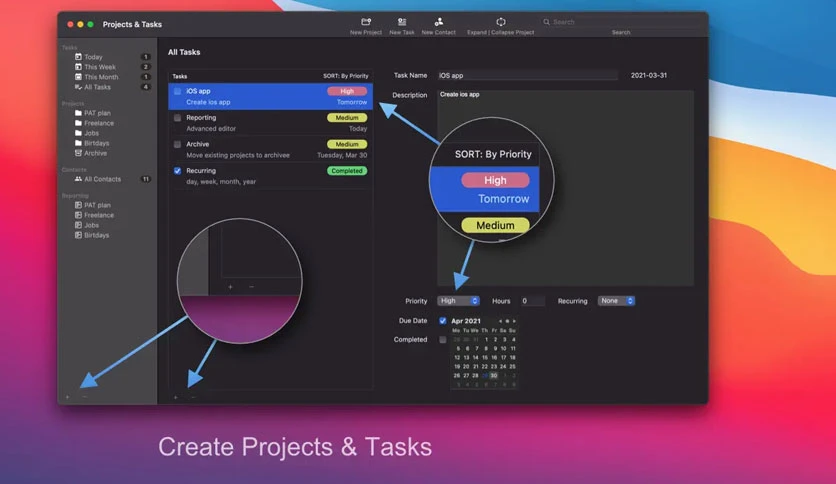This screenshot has height=484, width=836.
Task: Open the Birtdays report under Reporting
Action: [x=97, y=235]
